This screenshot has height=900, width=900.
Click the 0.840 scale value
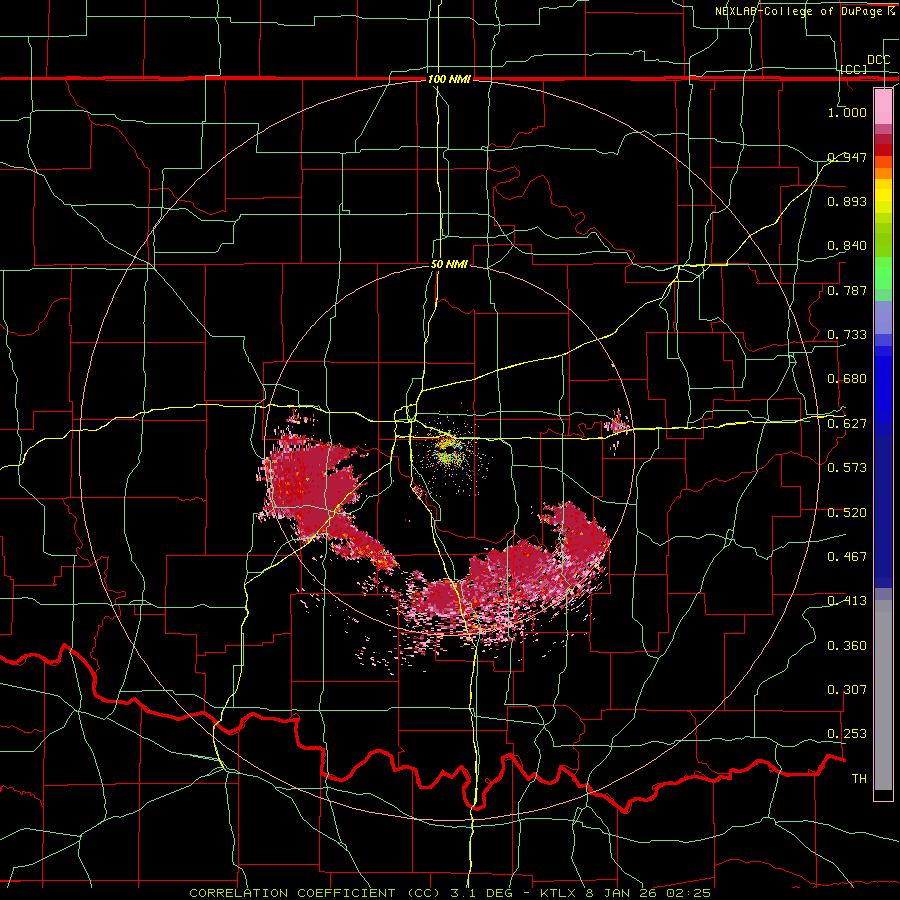[x=847, y=246]
